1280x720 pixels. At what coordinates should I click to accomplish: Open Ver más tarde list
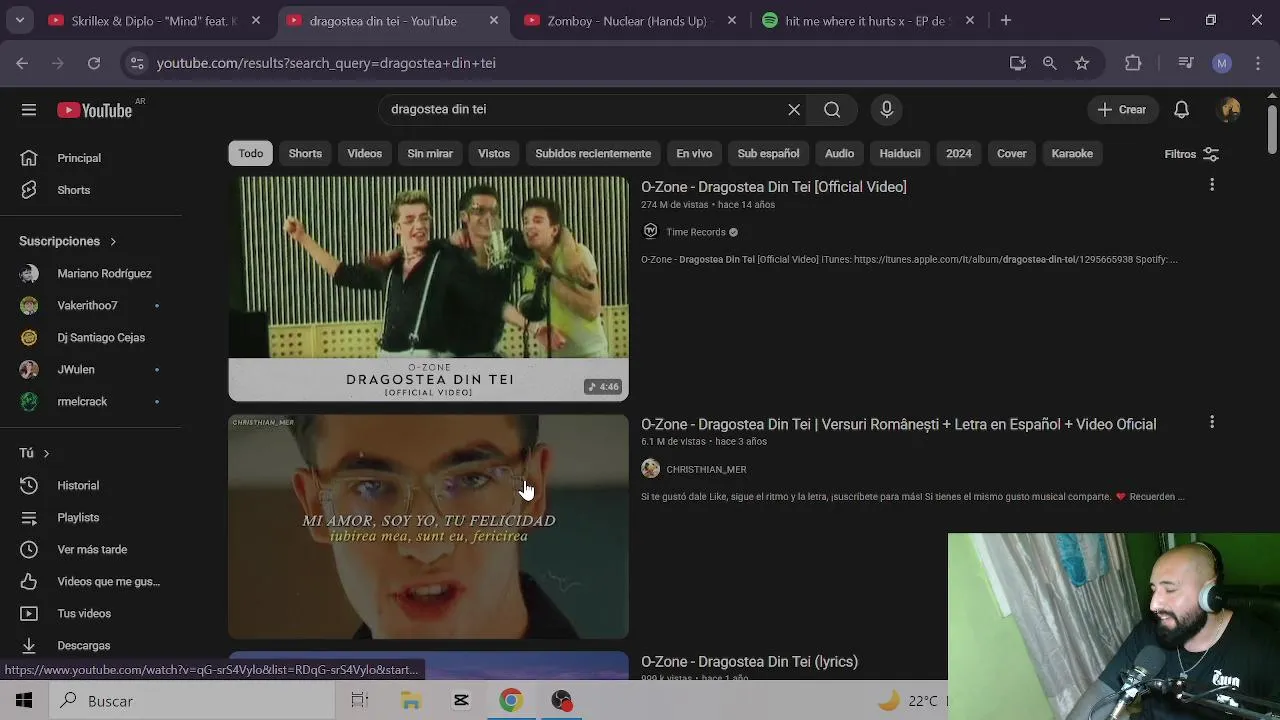90,549
